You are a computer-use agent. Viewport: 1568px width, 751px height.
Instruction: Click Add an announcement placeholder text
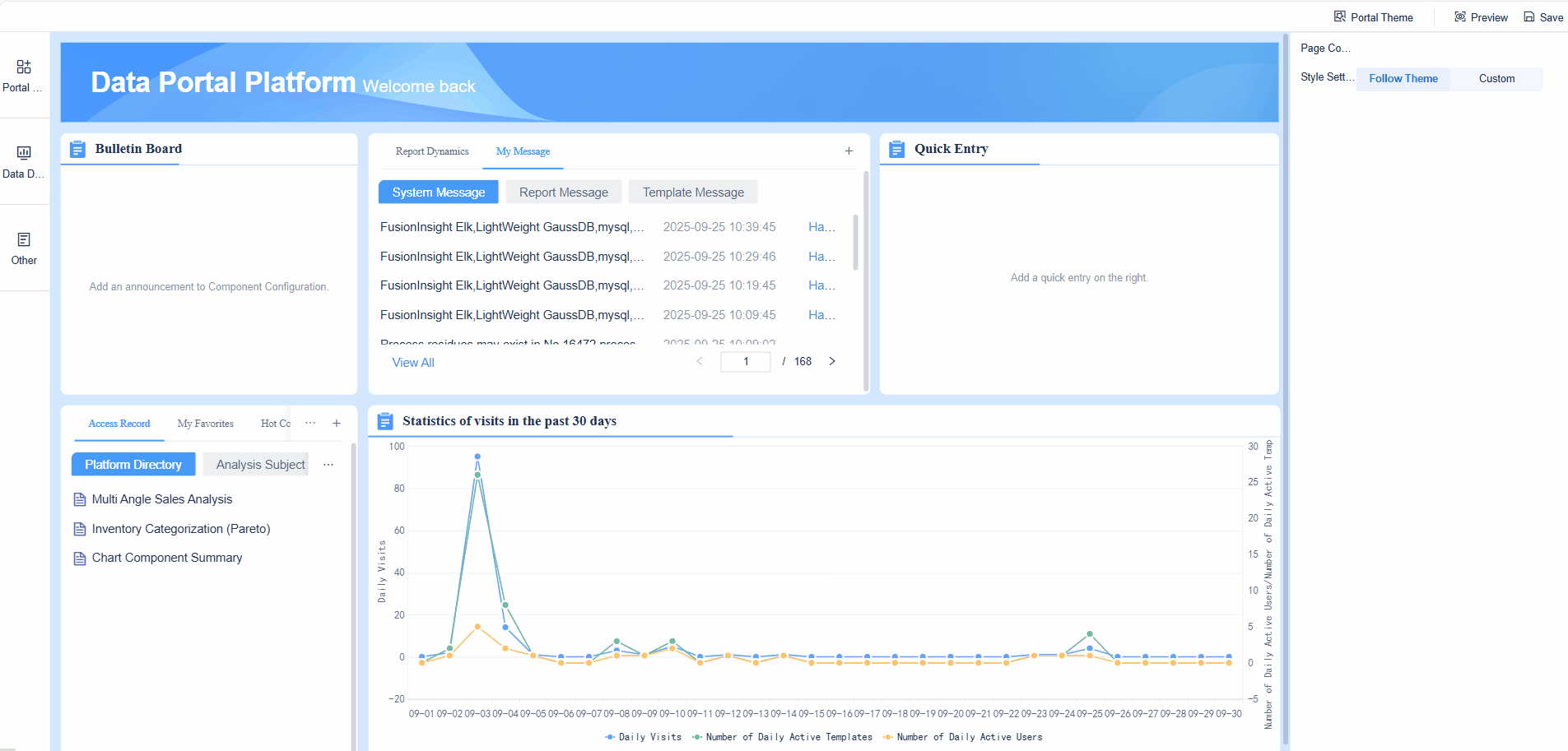209,287
